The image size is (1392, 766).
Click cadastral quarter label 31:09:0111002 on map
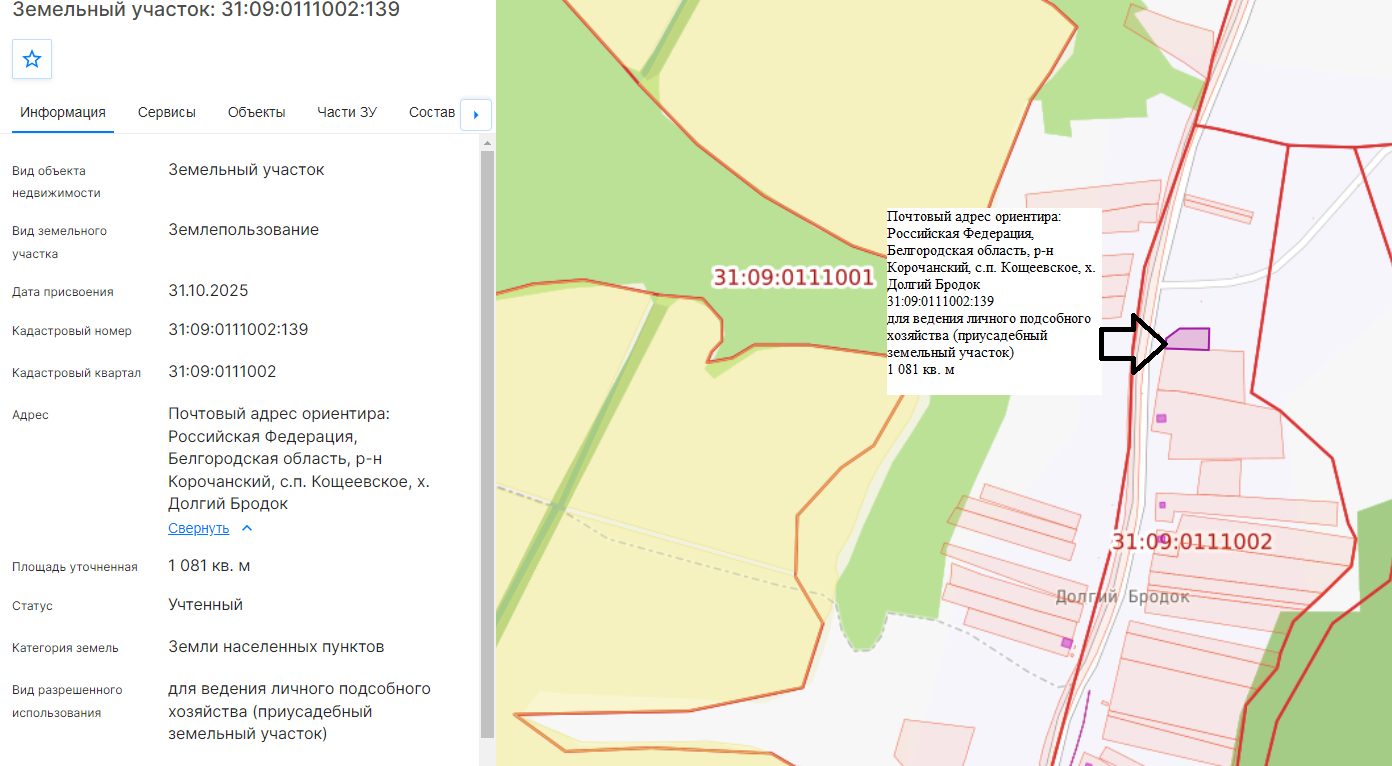click(1192, 542)
